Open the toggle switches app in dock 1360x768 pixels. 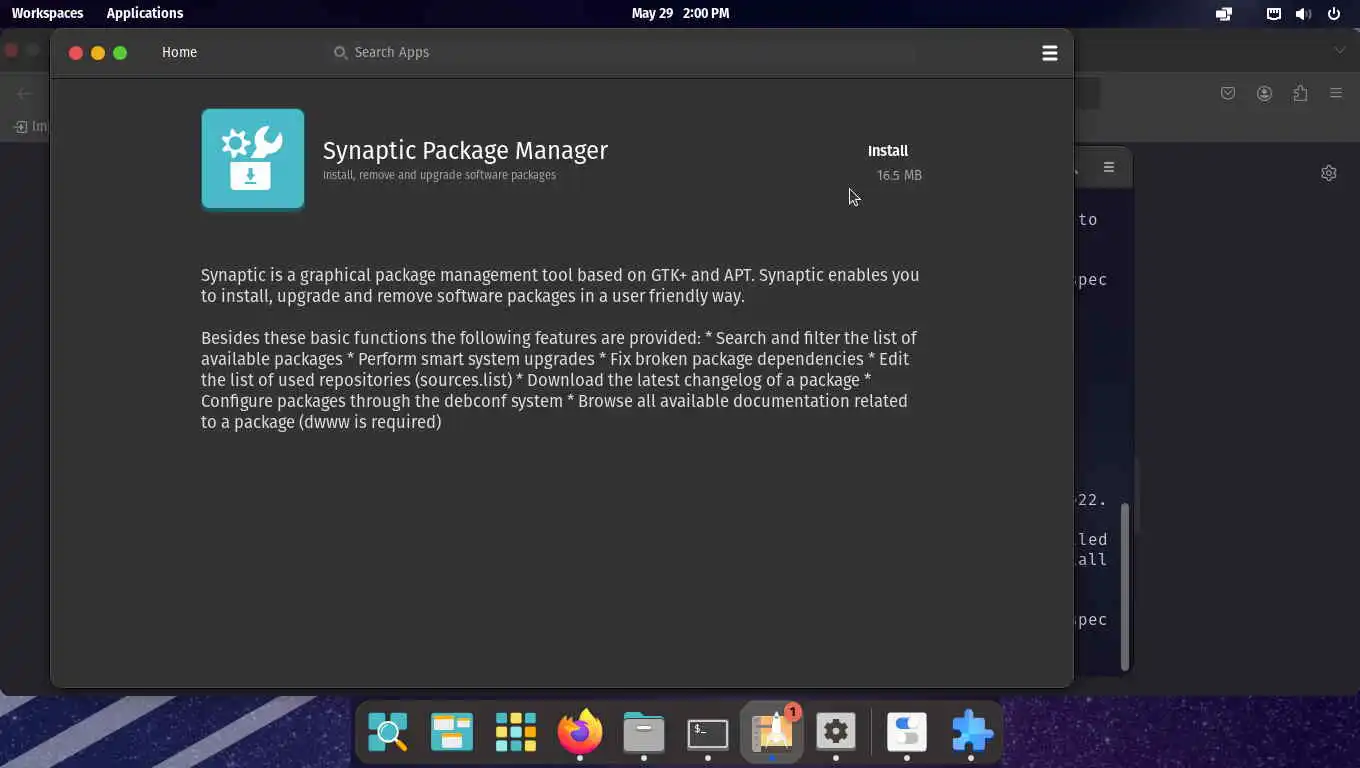pos(907,733)
